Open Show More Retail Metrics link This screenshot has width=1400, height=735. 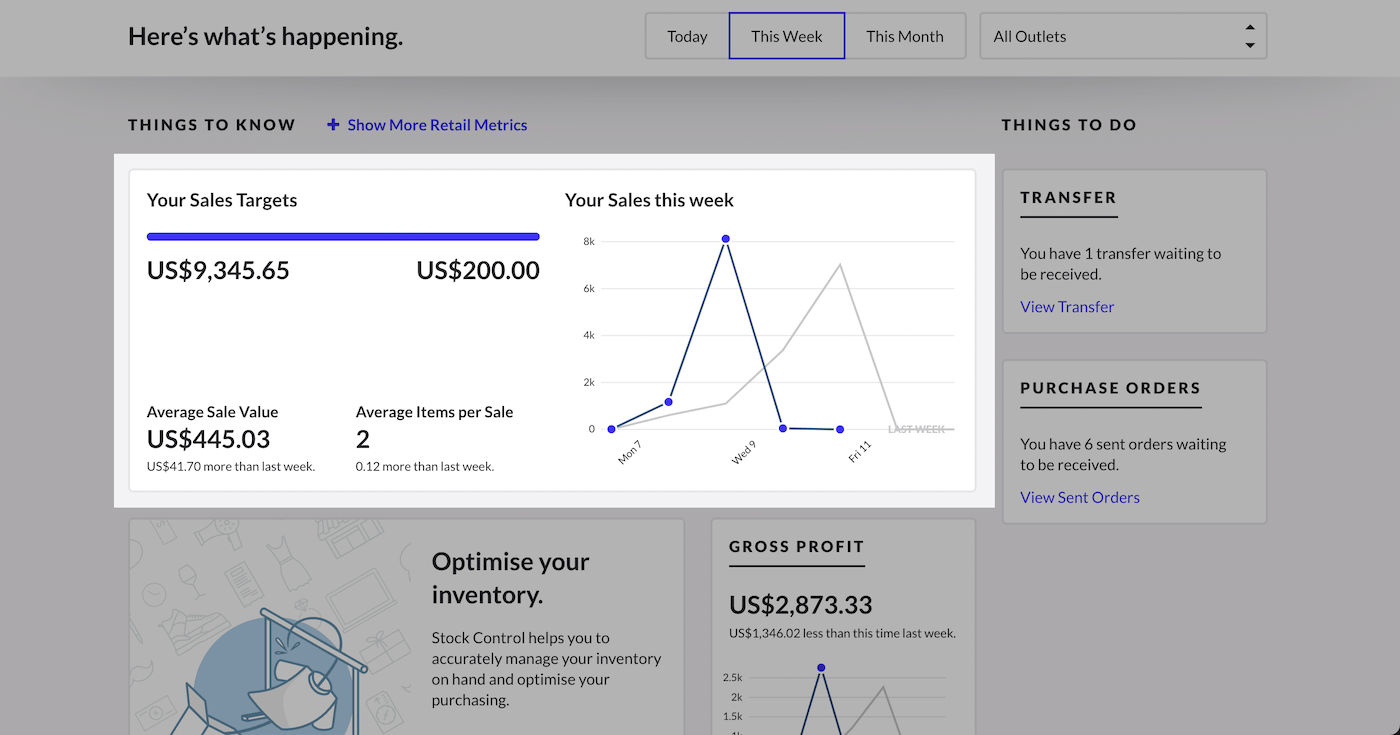[x=437, y=125]
